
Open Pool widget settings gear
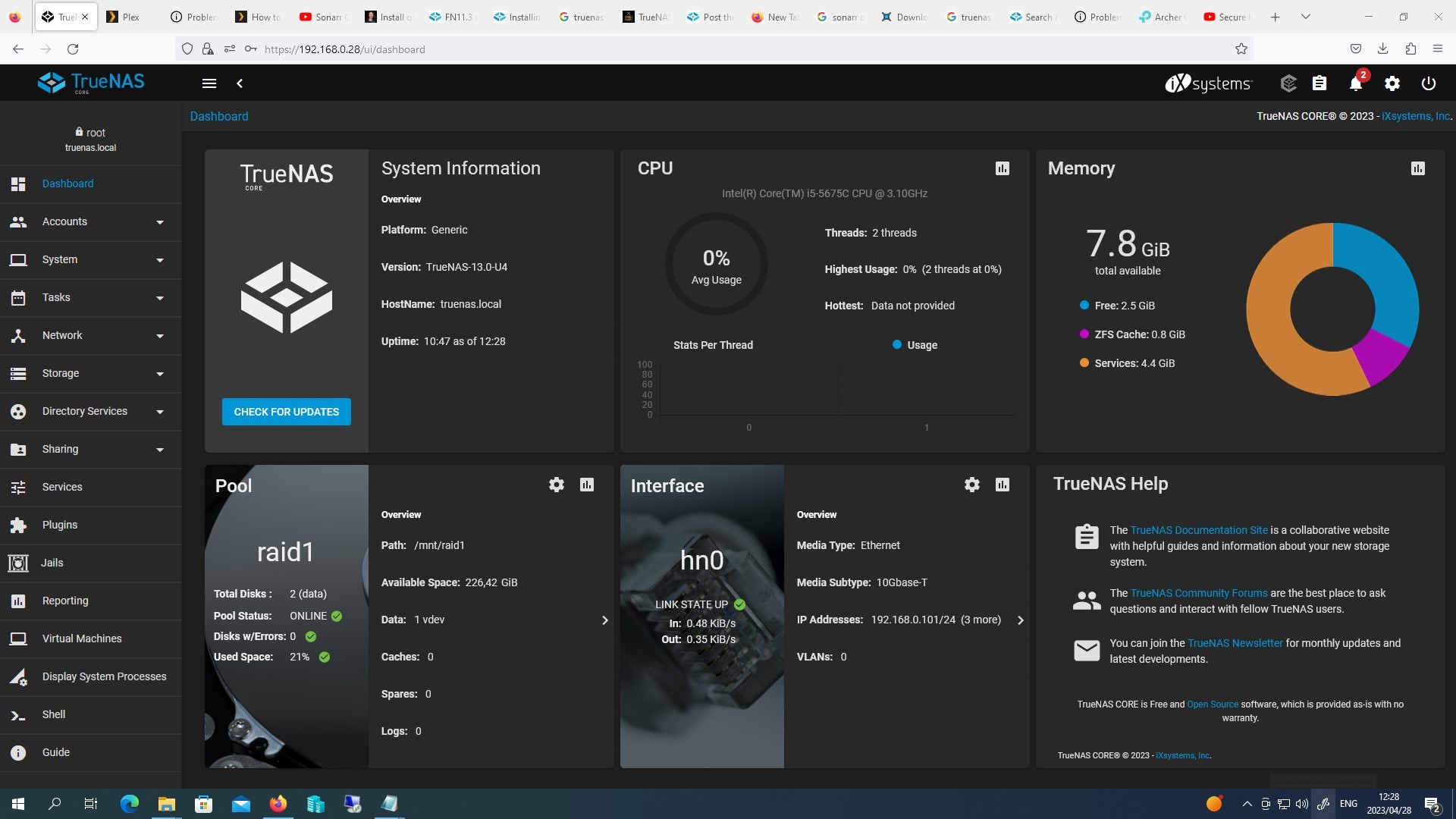pyautogui.click(x=557, y=485)
